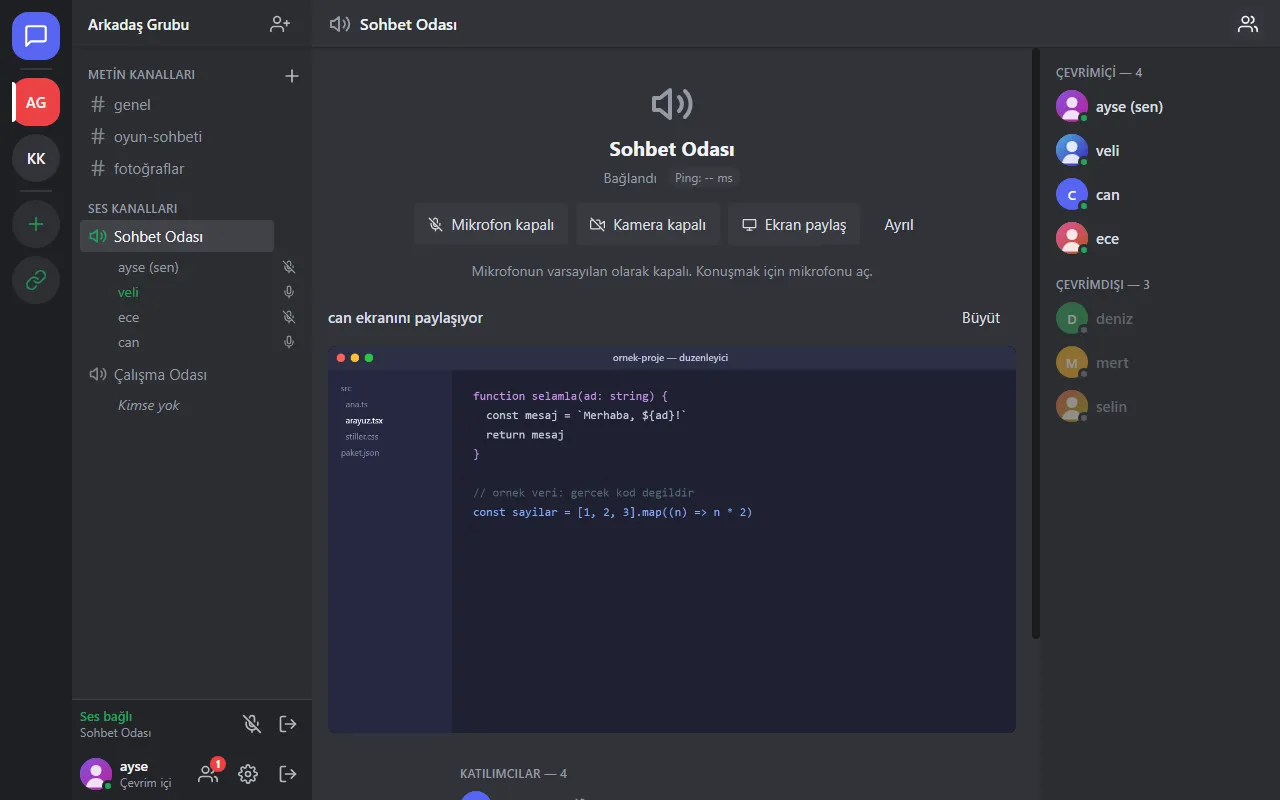Open user settings gear
This screenshot has height=800, width=1280.
coord(248,773)
